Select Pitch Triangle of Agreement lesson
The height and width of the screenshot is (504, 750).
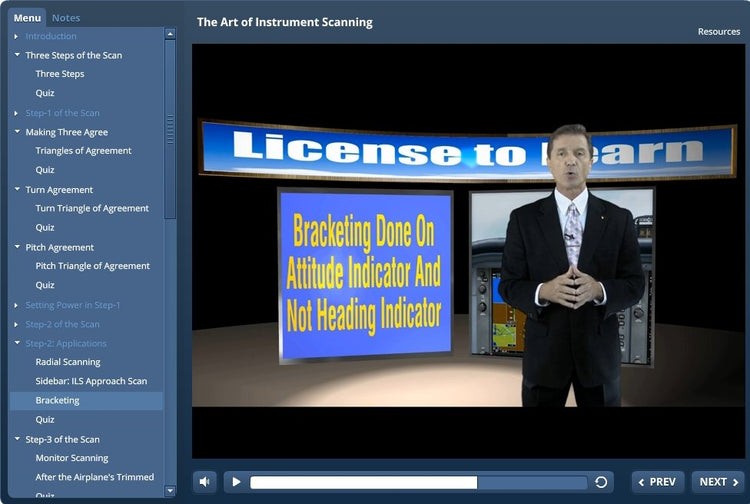click(x=92, y=266)
